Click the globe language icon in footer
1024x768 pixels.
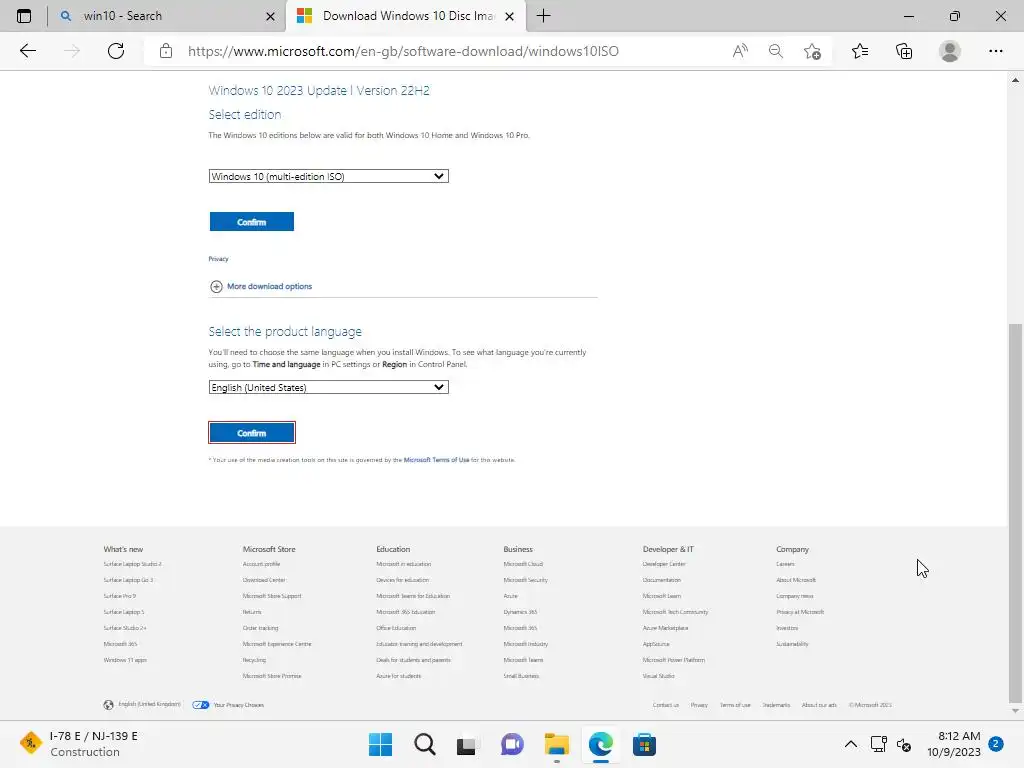click(x=108, y=705)
